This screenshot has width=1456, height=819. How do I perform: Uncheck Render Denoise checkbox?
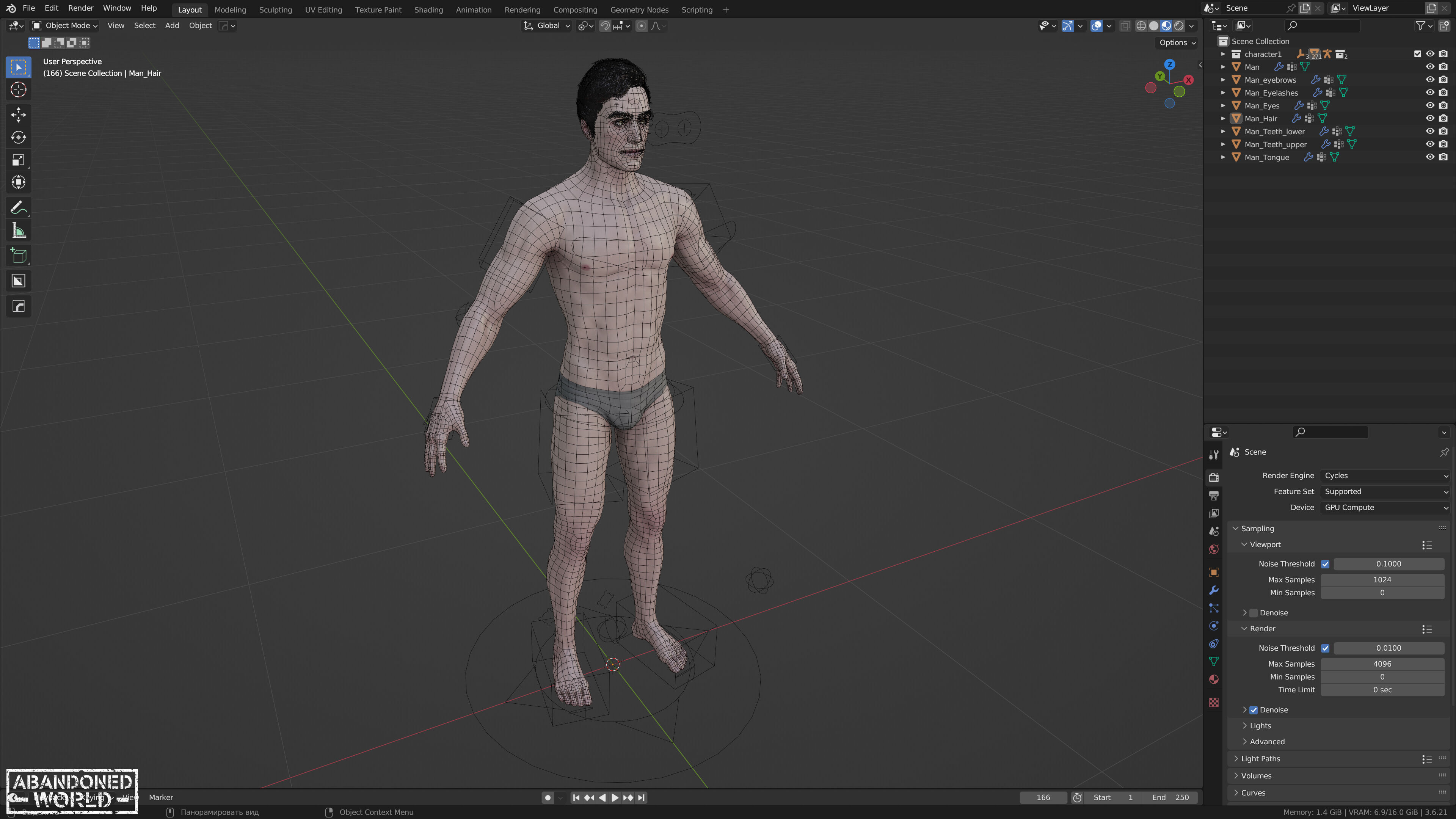pyautogui.click(x=1253, y=710)
